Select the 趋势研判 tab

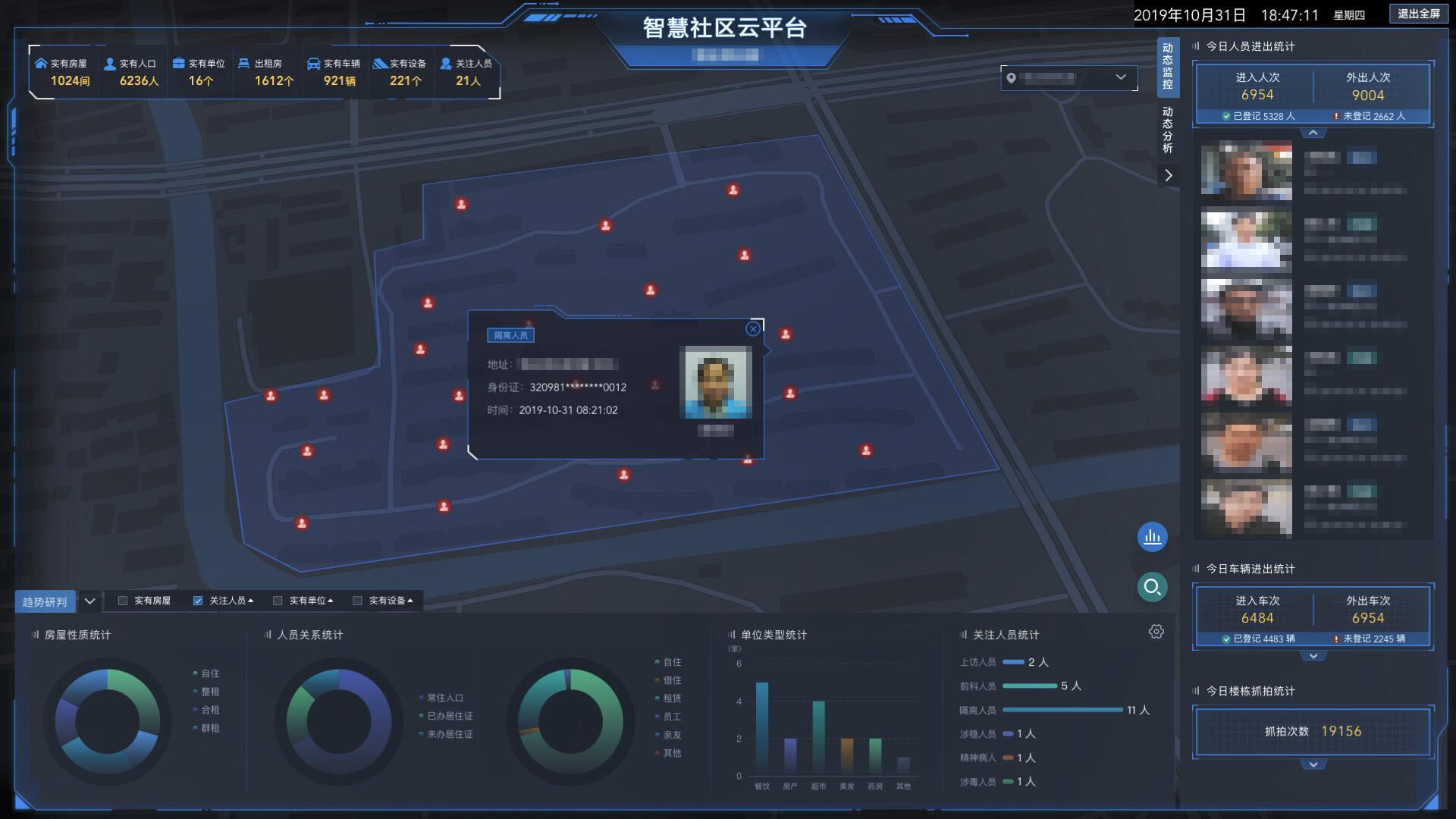coord(45,602)
